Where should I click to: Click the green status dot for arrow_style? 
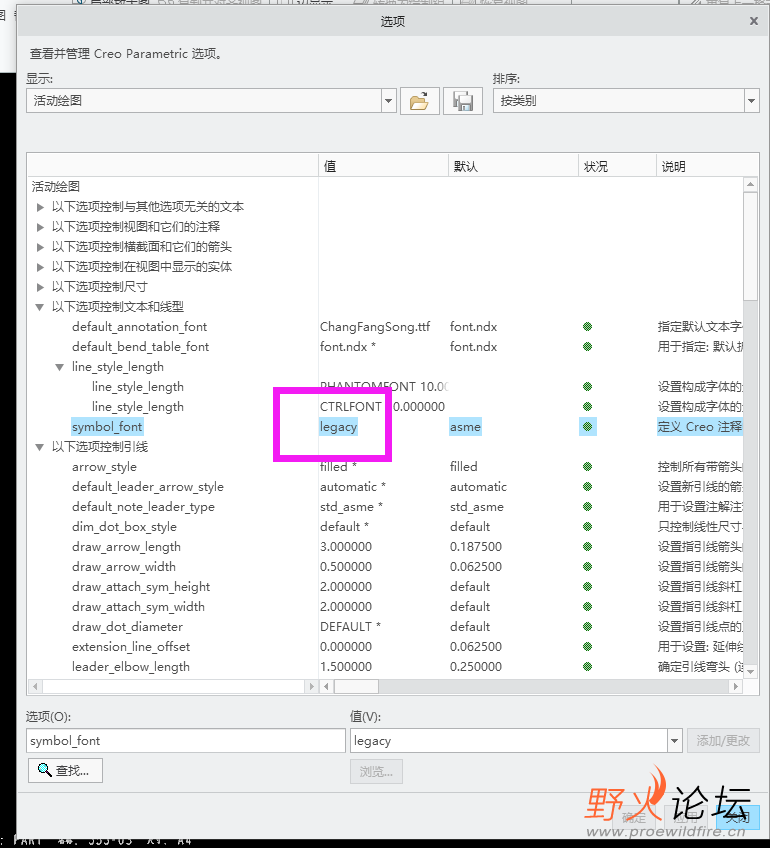587,467
